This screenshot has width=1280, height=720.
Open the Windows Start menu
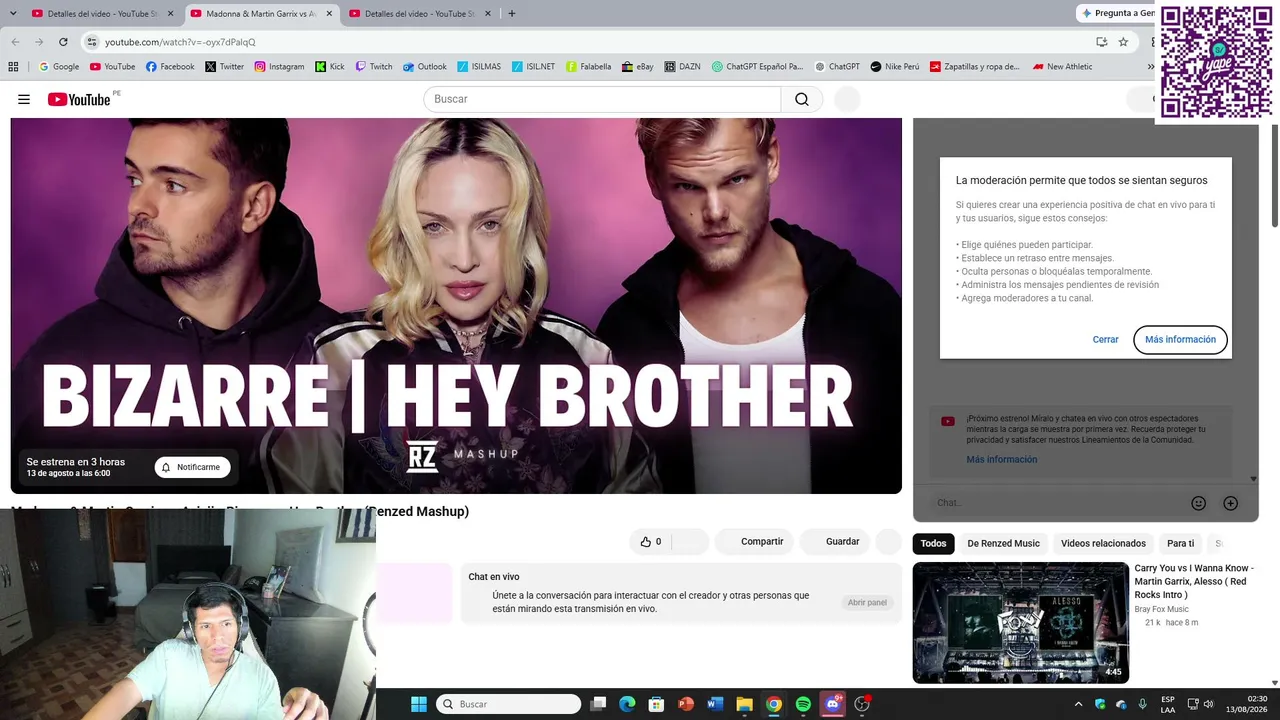coord(419,704)
